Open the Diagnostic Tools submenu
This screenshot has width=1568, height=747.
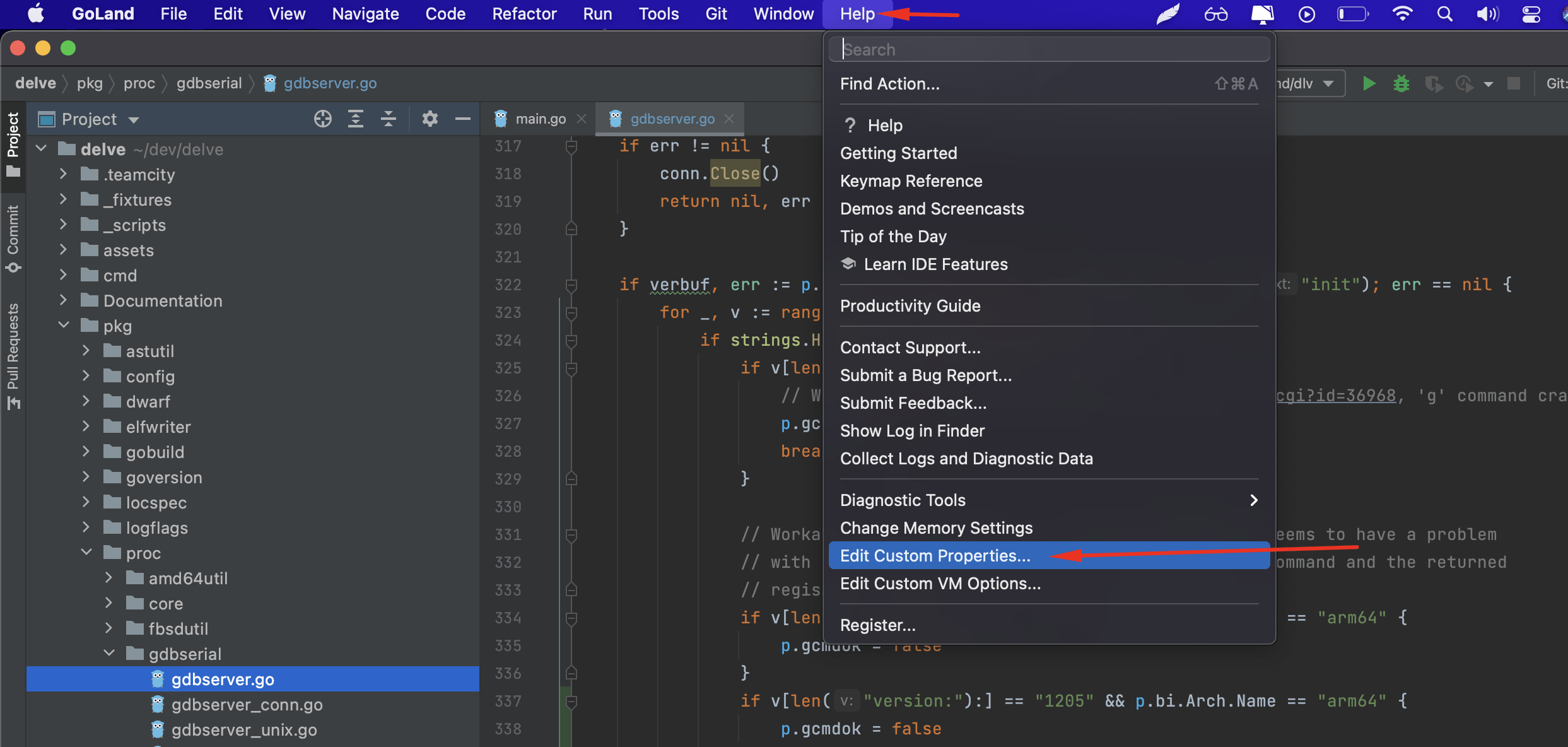(903, 500)
